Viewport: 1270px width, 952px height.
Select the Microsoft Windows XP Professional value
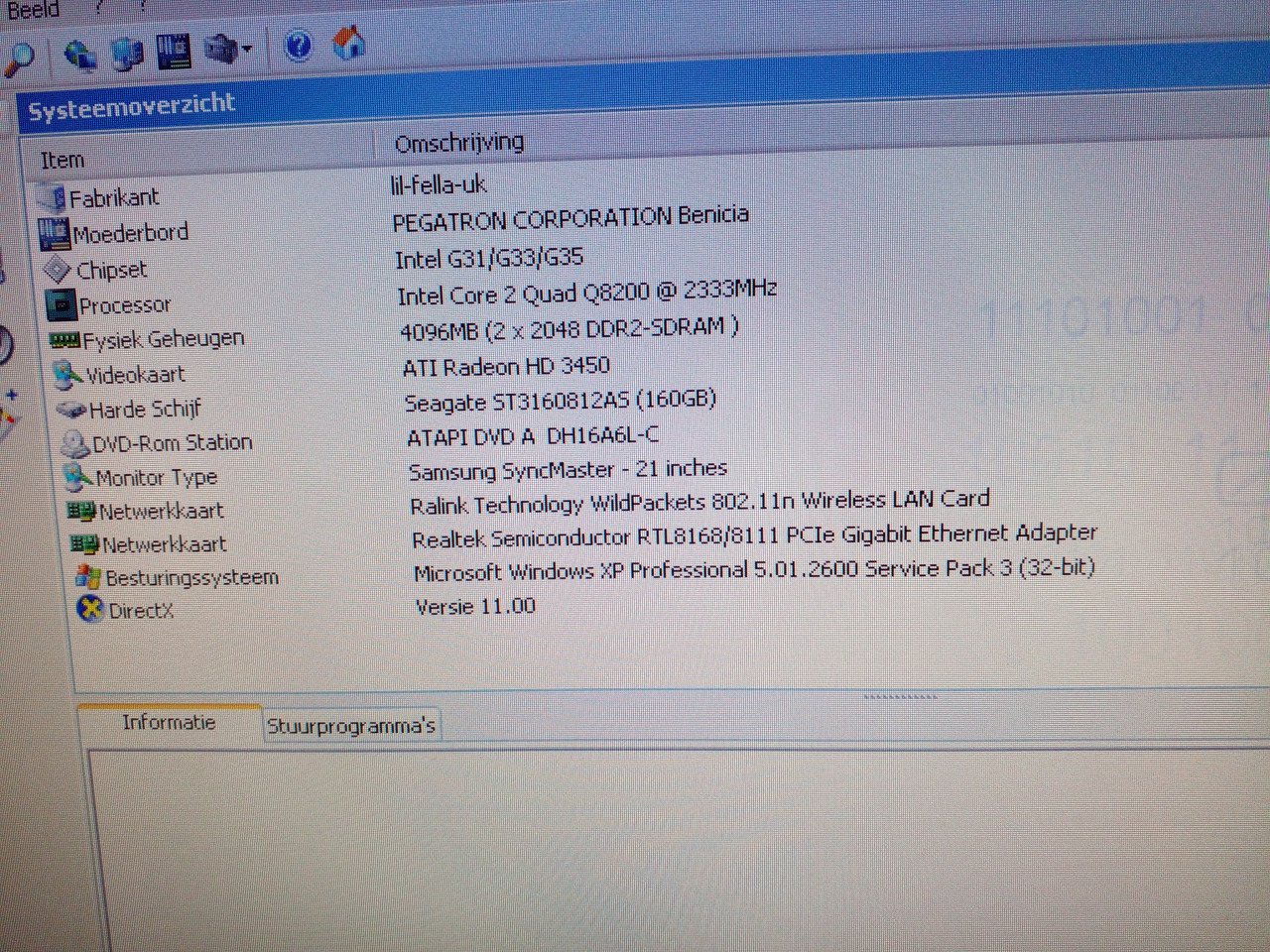click(754, 570)
